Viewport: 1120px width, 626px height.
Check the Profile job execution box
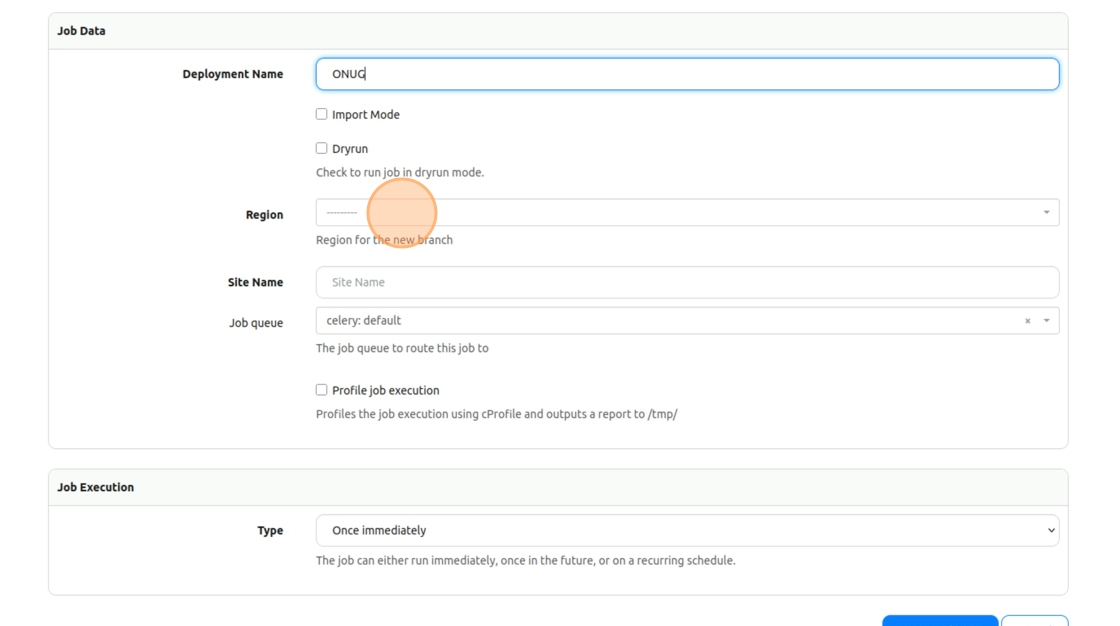click(x=322, y=390)
